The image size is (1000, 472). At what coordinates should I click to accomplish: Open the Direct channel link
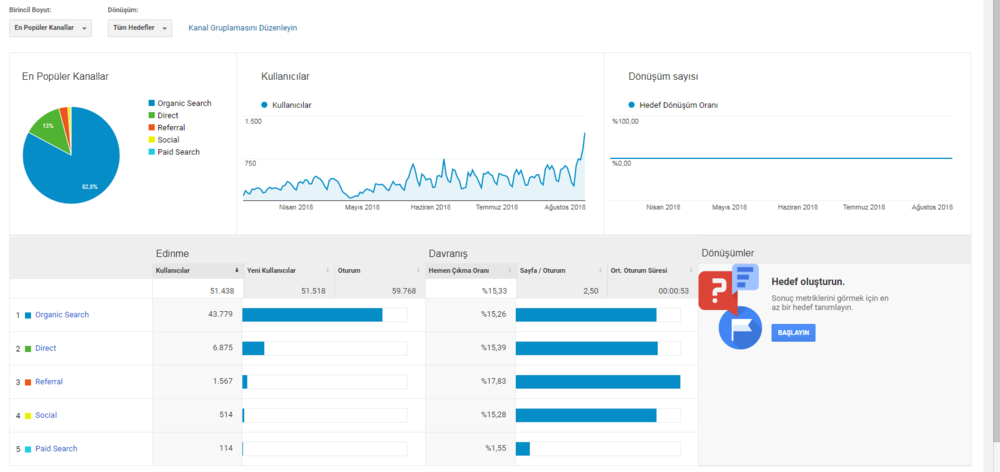pos(45,348)
